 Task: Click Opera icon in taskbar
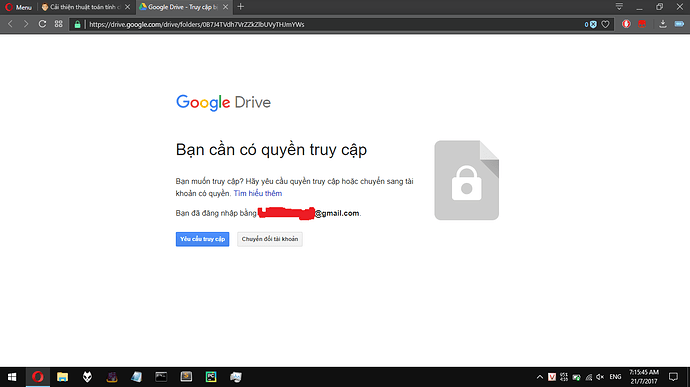click(x=38, y=377)
